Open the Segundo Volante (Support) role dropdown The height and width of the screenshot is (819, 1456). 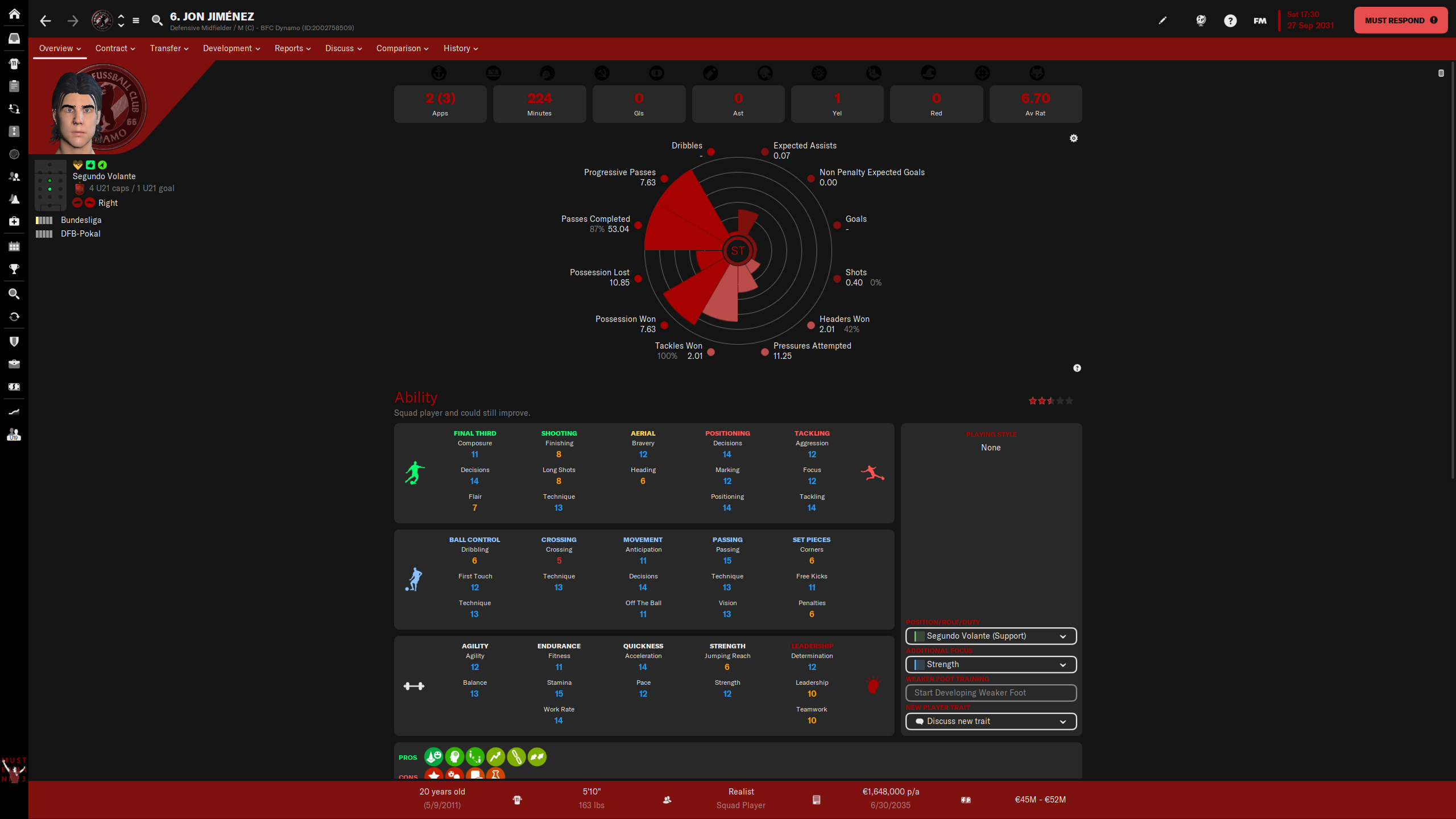991,636
